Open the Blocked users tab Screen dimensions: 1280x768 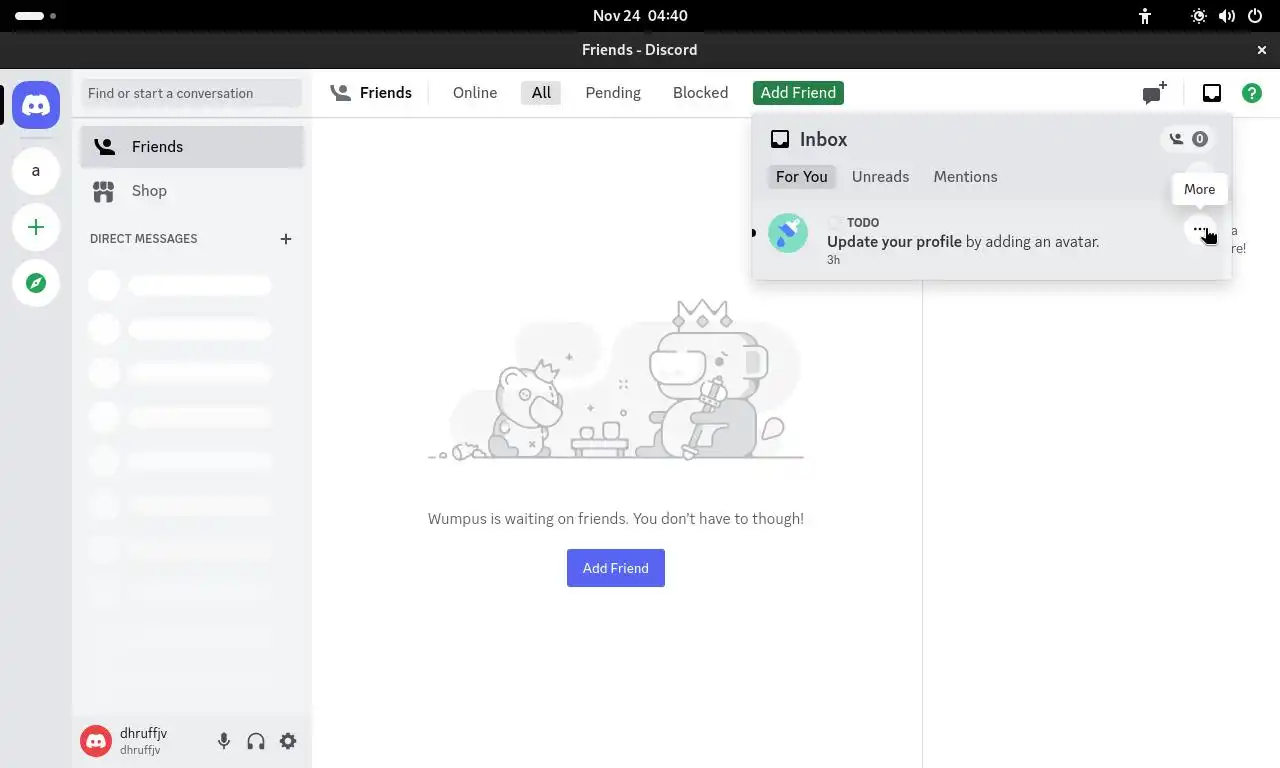pos(700,93)
